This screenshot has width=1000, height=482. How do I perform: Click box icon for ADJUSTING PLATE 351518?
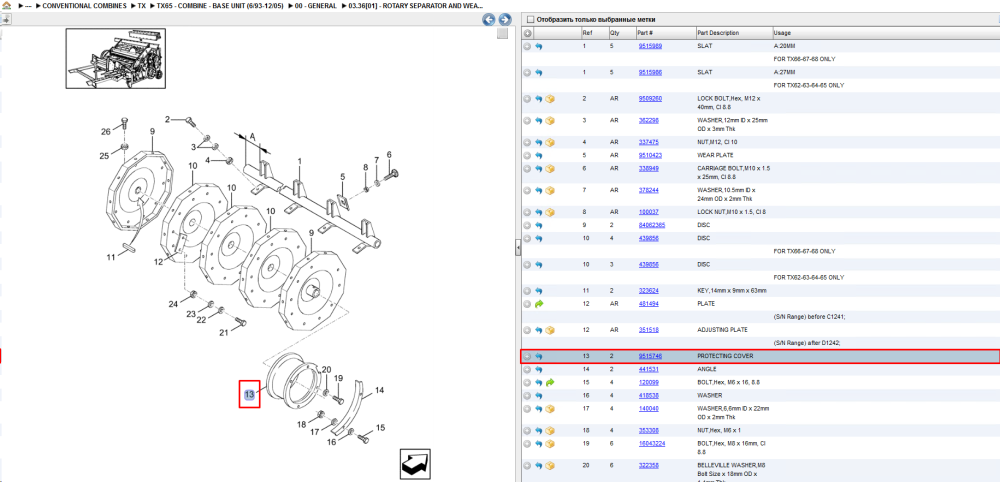(x=550, y=330)
